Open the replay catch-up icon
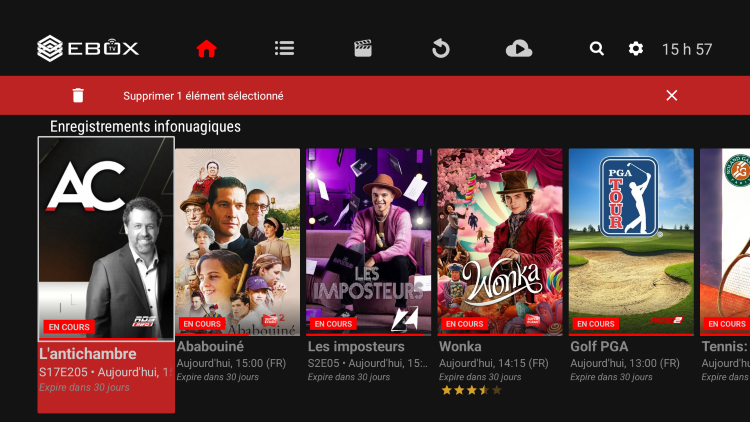Viewport: 750px width, 422px height. click(441, 48)
